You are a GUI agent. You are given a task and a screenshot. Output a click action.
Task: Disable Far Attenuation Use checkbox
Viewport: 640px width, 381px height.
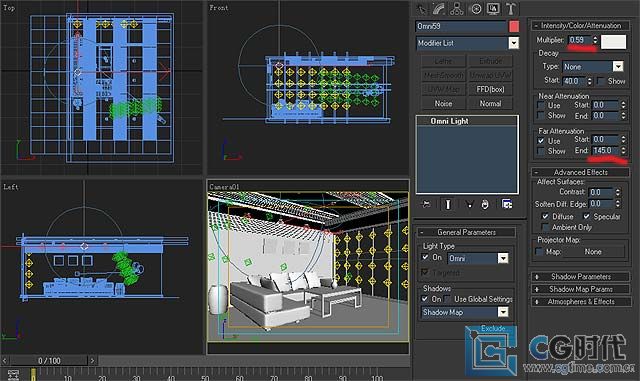click(x=541, y=141)
